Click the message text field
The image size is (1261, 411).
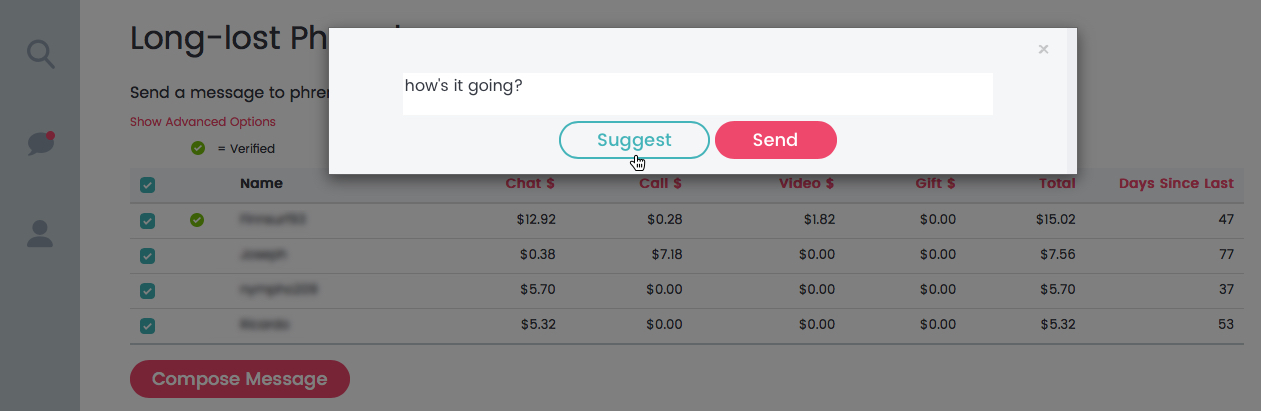(698, 94)
